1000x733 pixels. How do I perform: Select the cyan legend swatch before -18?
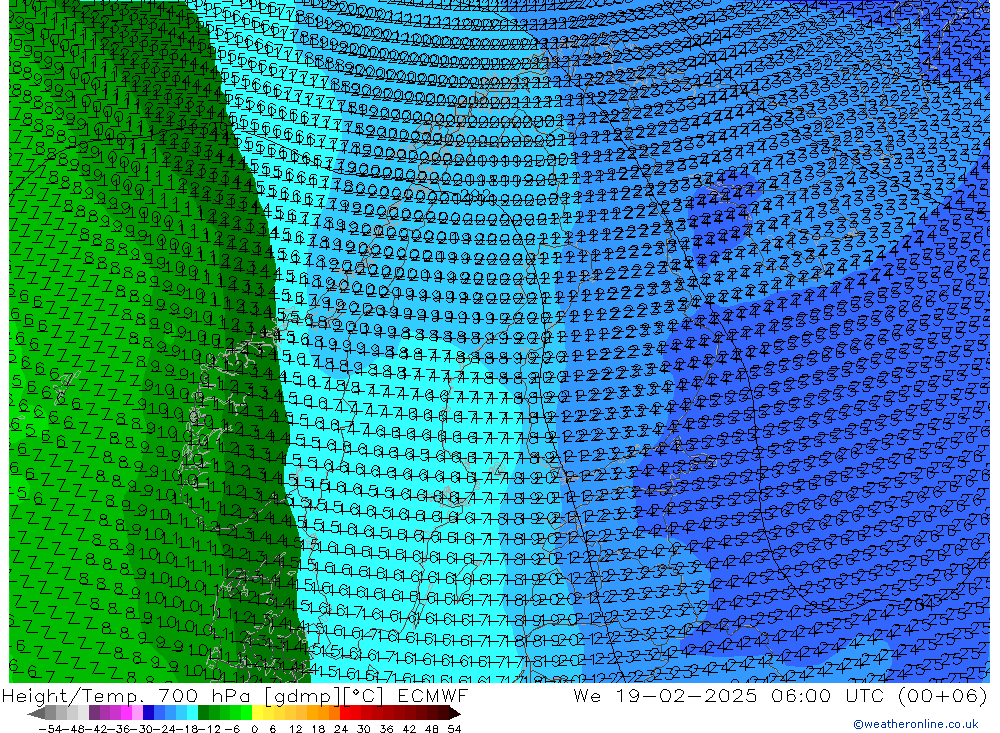192,713
